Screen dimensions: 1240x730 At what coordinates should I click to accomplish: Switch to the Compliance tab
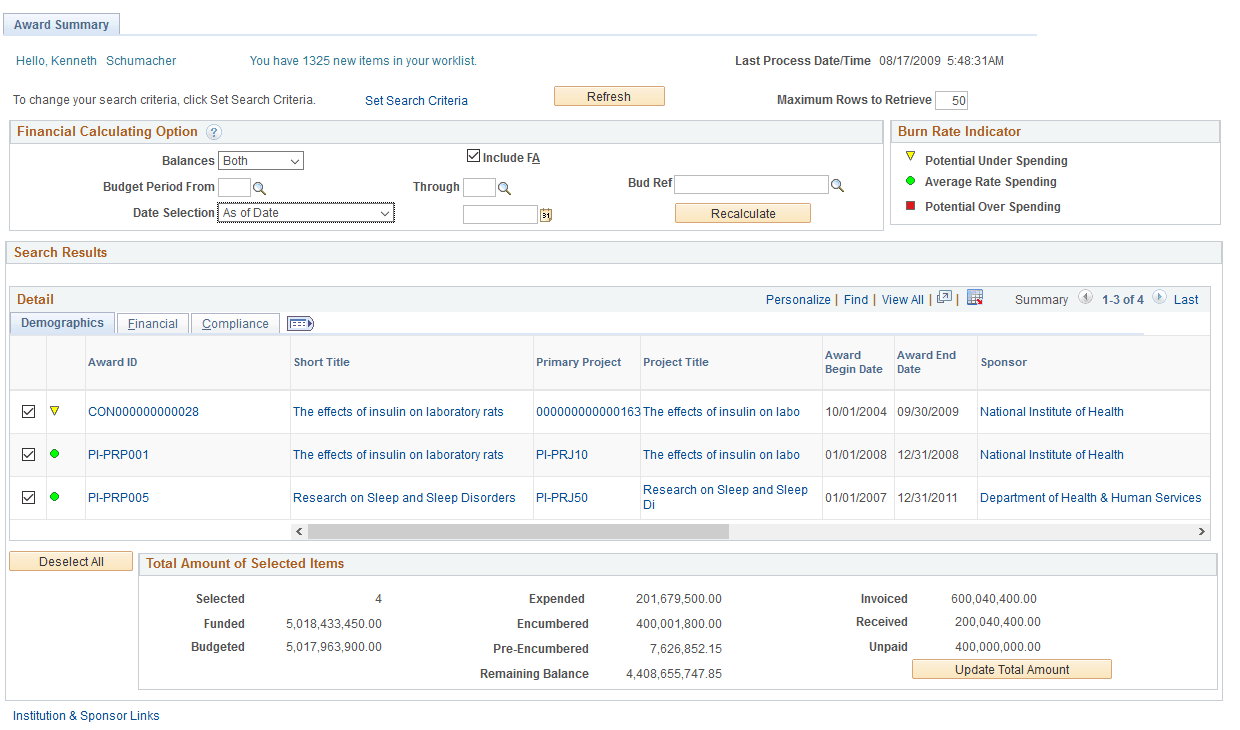(235, 324)
